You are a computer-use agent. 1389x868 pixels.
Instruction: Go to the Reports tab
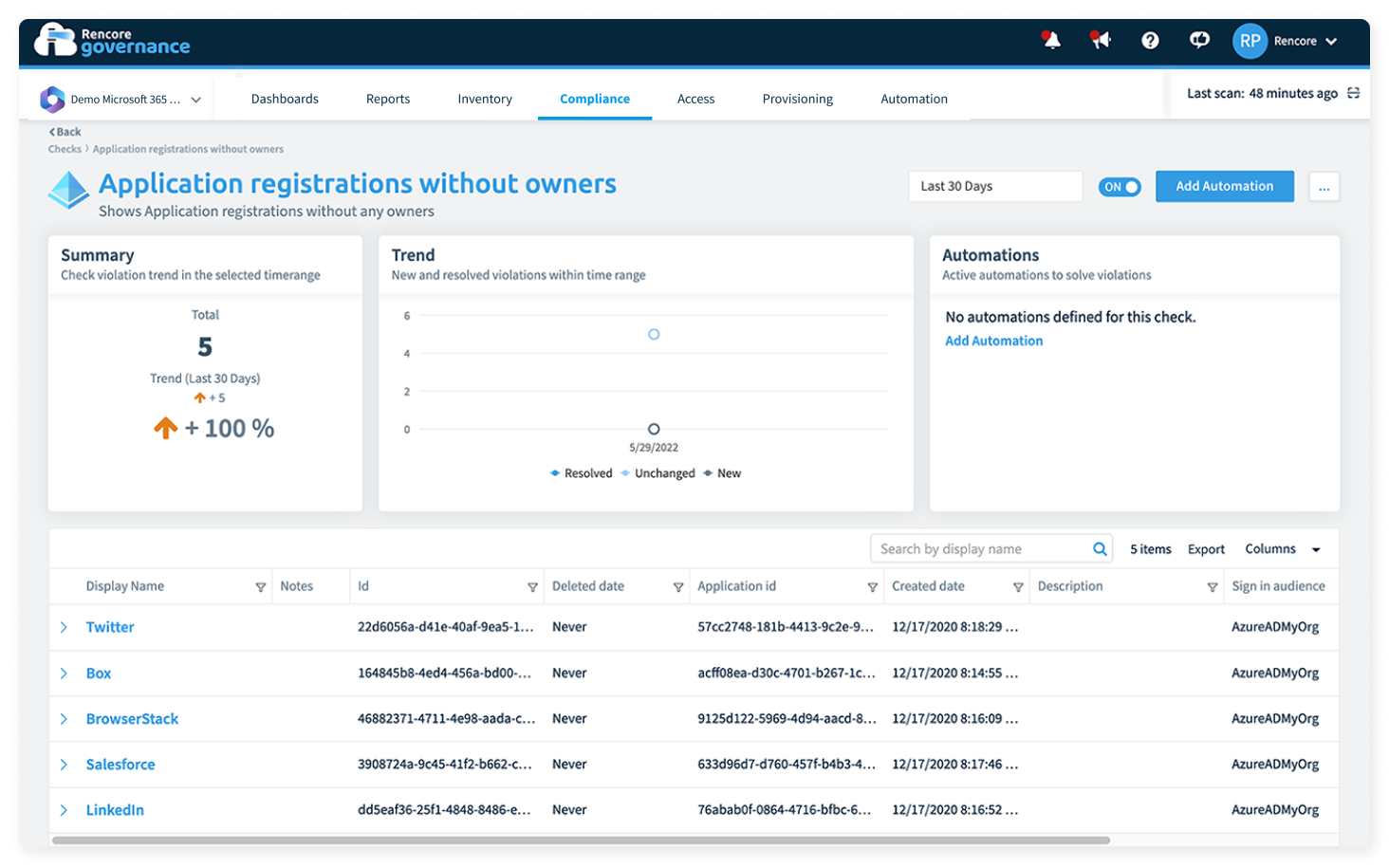[x=388, y=99]
